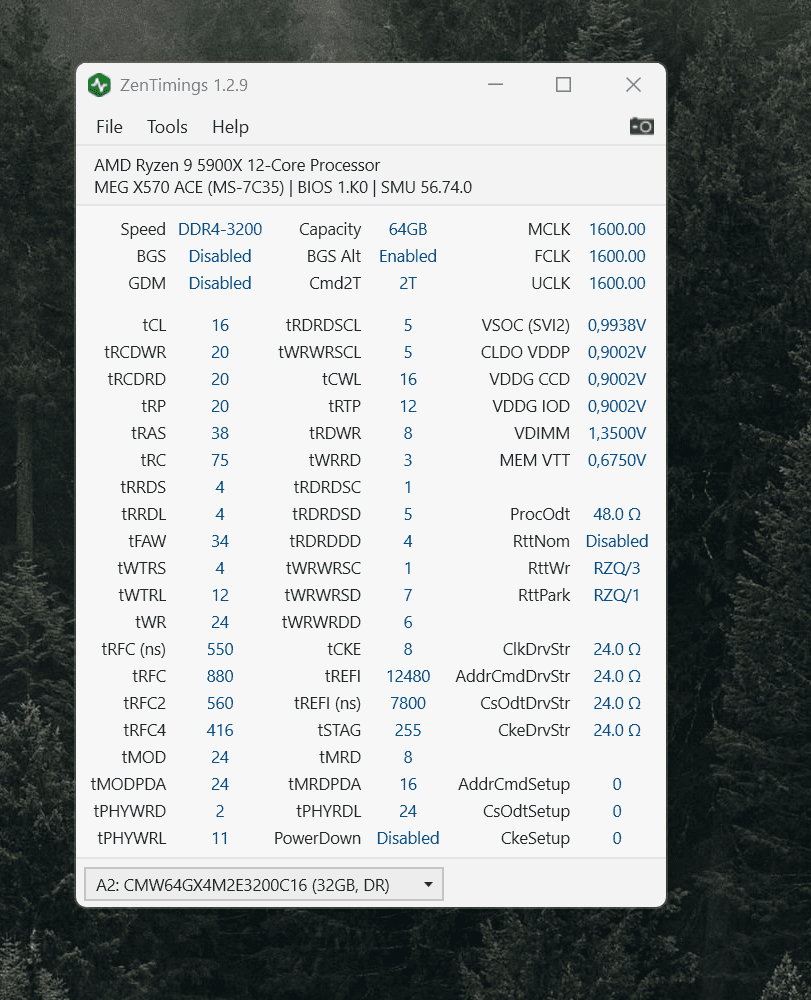Click the tWRWRDD value 6
811x1000 pixels.
click(x=408, y=622)
